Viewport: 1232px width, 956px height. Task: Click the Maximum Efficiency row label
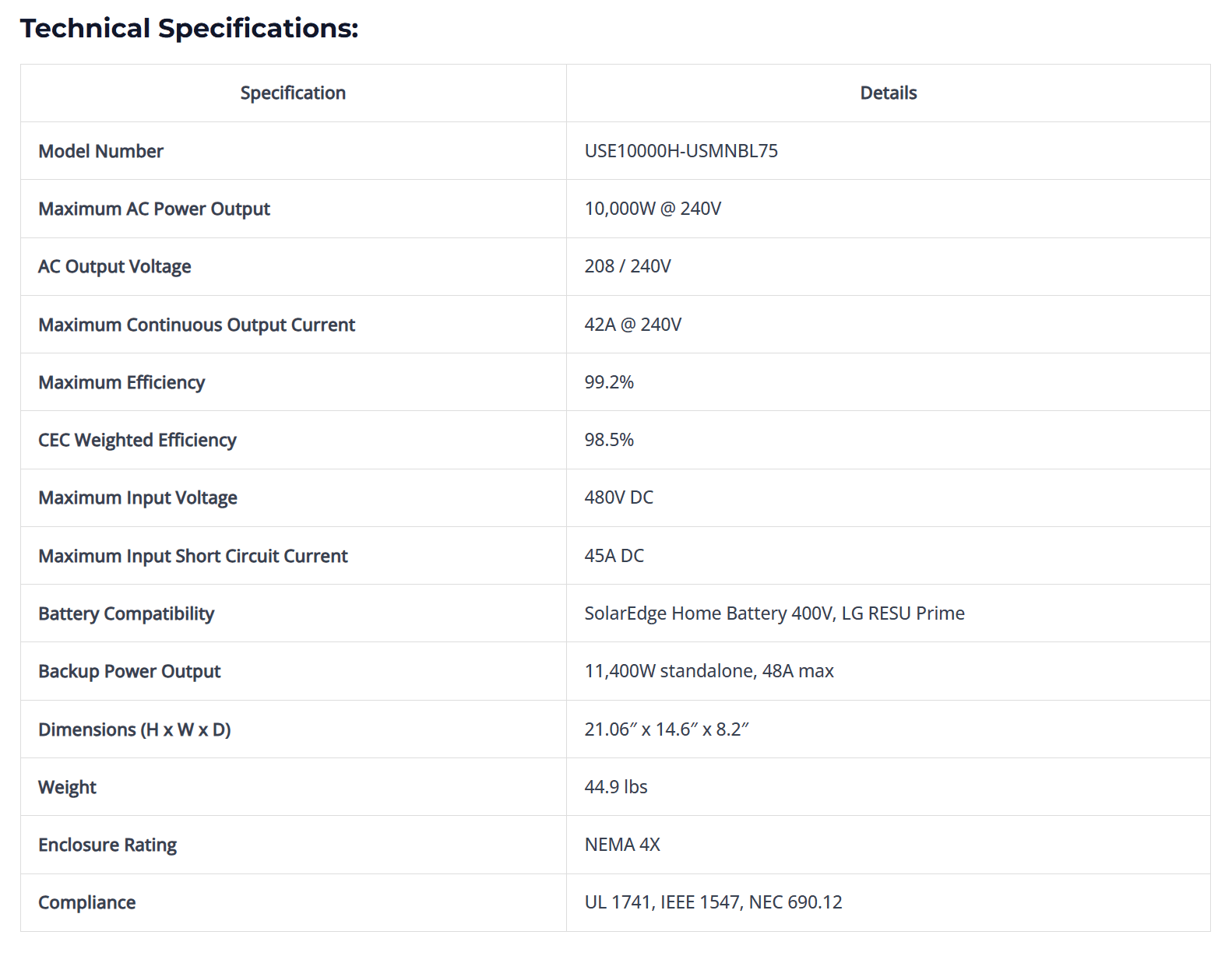[121, 382]
